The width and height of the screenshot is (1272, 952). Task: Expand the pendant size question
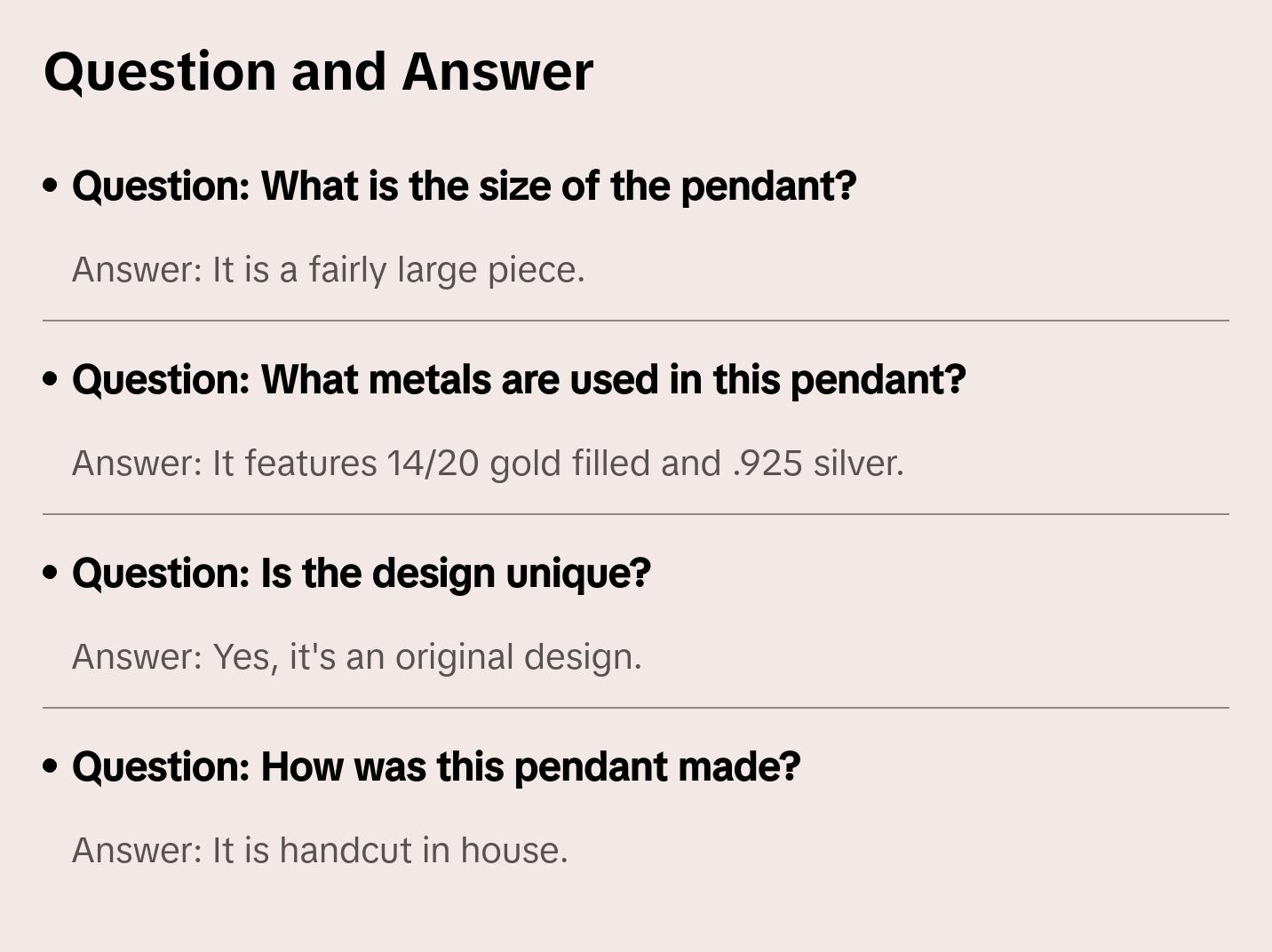pos(464,186)
